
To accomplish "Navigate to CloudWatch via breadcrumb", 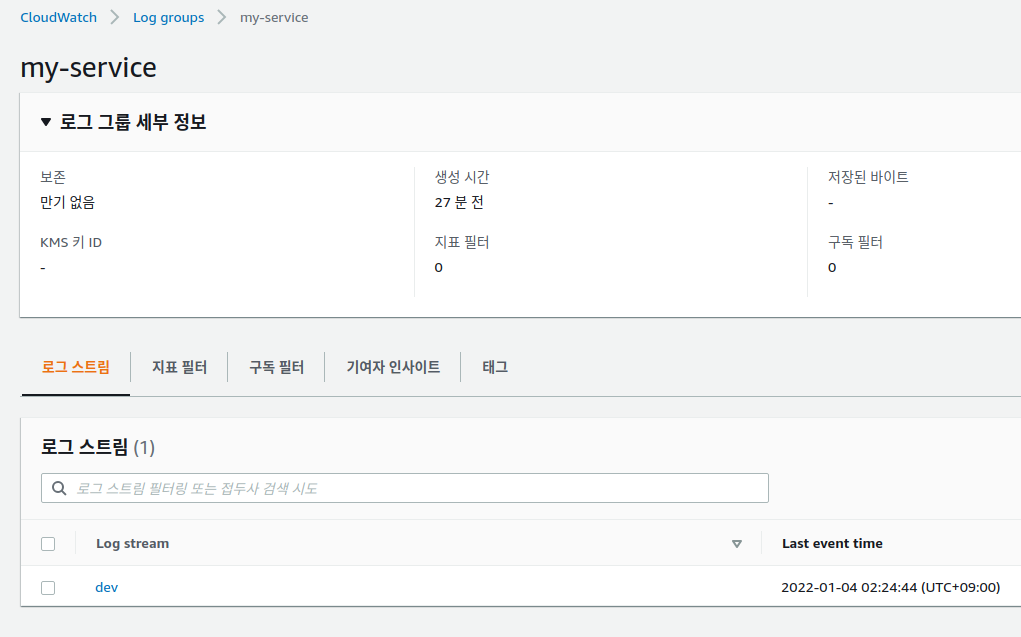I will point(58,16).
